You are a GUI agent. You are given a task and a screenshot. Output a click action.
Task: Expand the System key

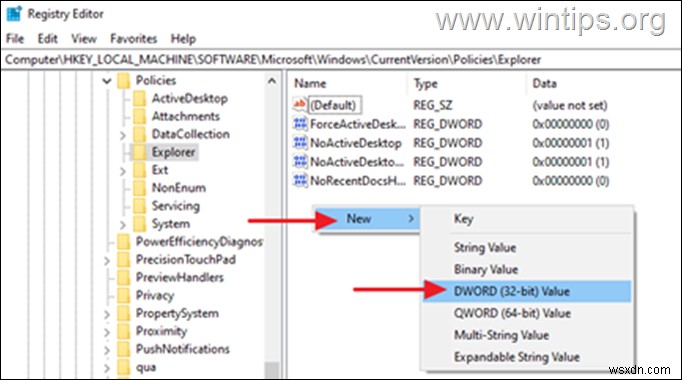[123, 225]
